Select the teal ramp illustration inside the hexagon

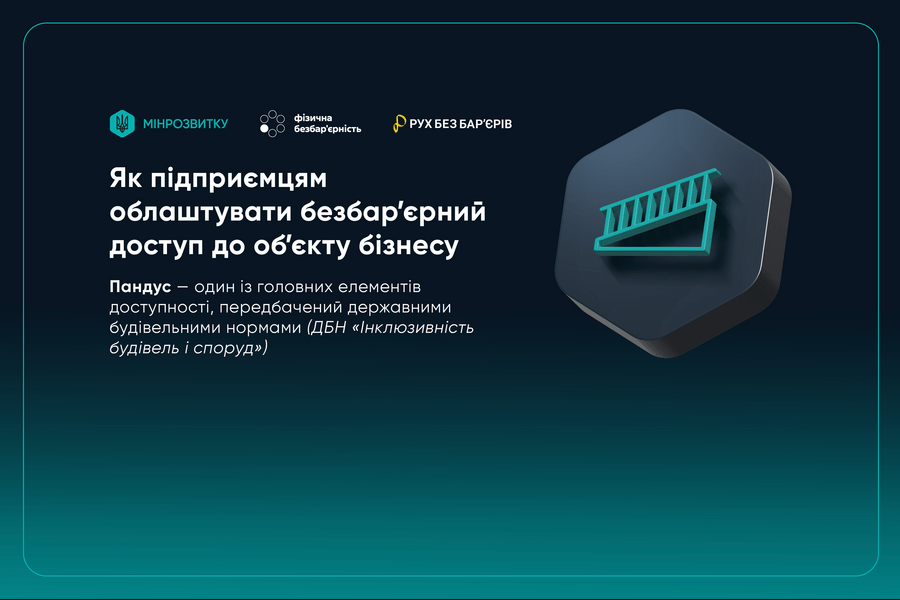coord(660,215)
